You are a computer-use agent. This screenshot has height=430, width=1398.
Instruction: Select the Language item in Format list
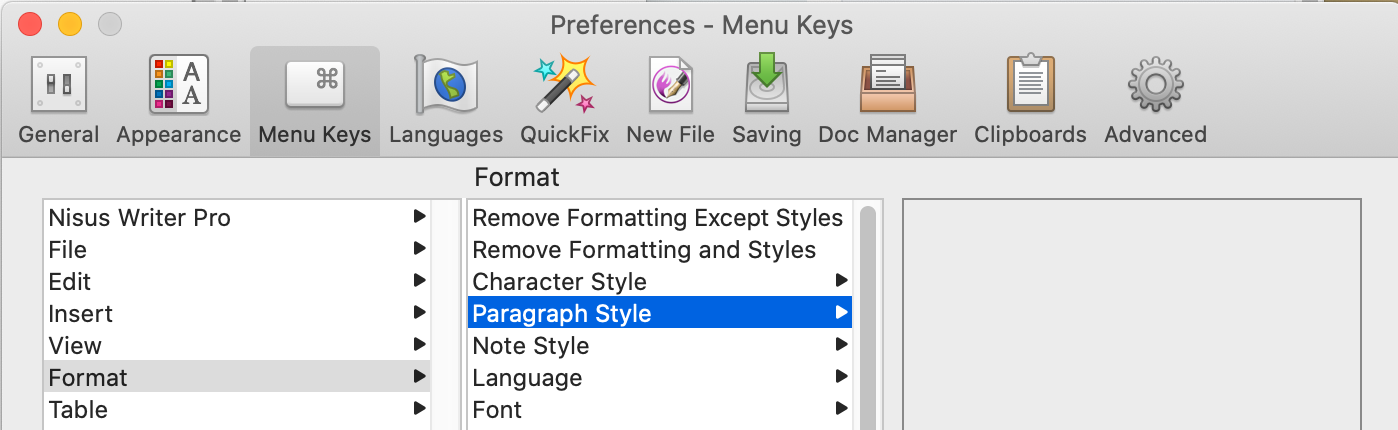(x=527, y=378)
